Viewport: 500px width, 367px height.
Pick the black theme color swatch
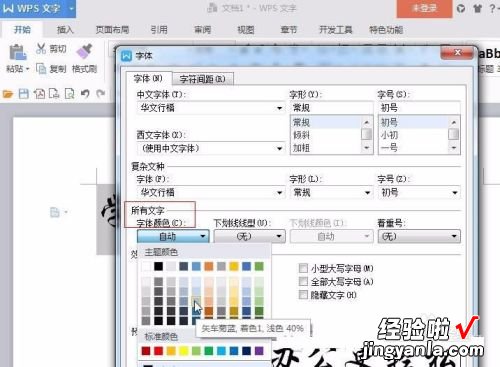coord(158,266)
